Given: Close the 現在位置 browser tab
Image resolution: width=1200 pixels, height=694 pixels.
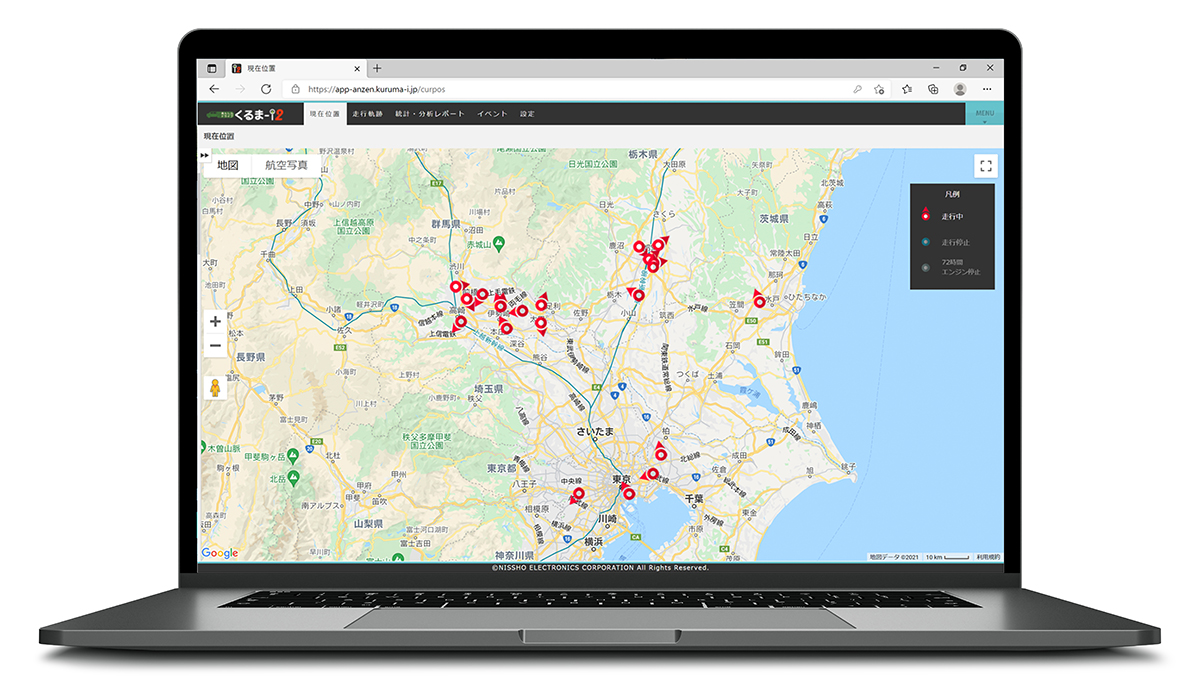Looking at the screenshot, I should pos(356,68).
